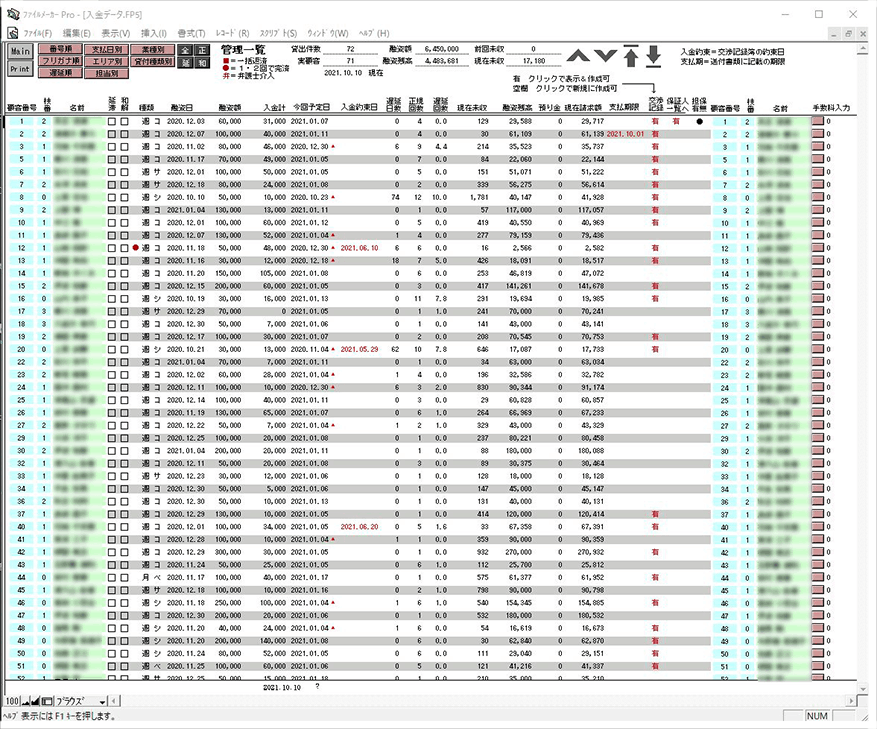Screen dimensions: 877x729
Task: Open the スクリプト(S) menu
Action: pos(279,33)
